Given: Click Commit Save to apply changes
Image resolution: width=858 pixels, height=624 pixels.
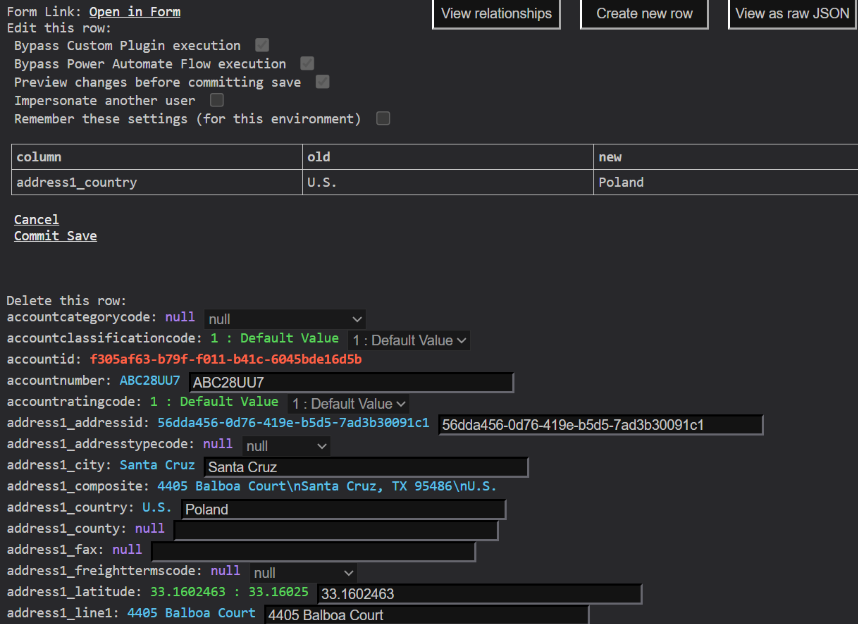Looking at the screenshot, I should pyautogui.click(x=55, y=236).
